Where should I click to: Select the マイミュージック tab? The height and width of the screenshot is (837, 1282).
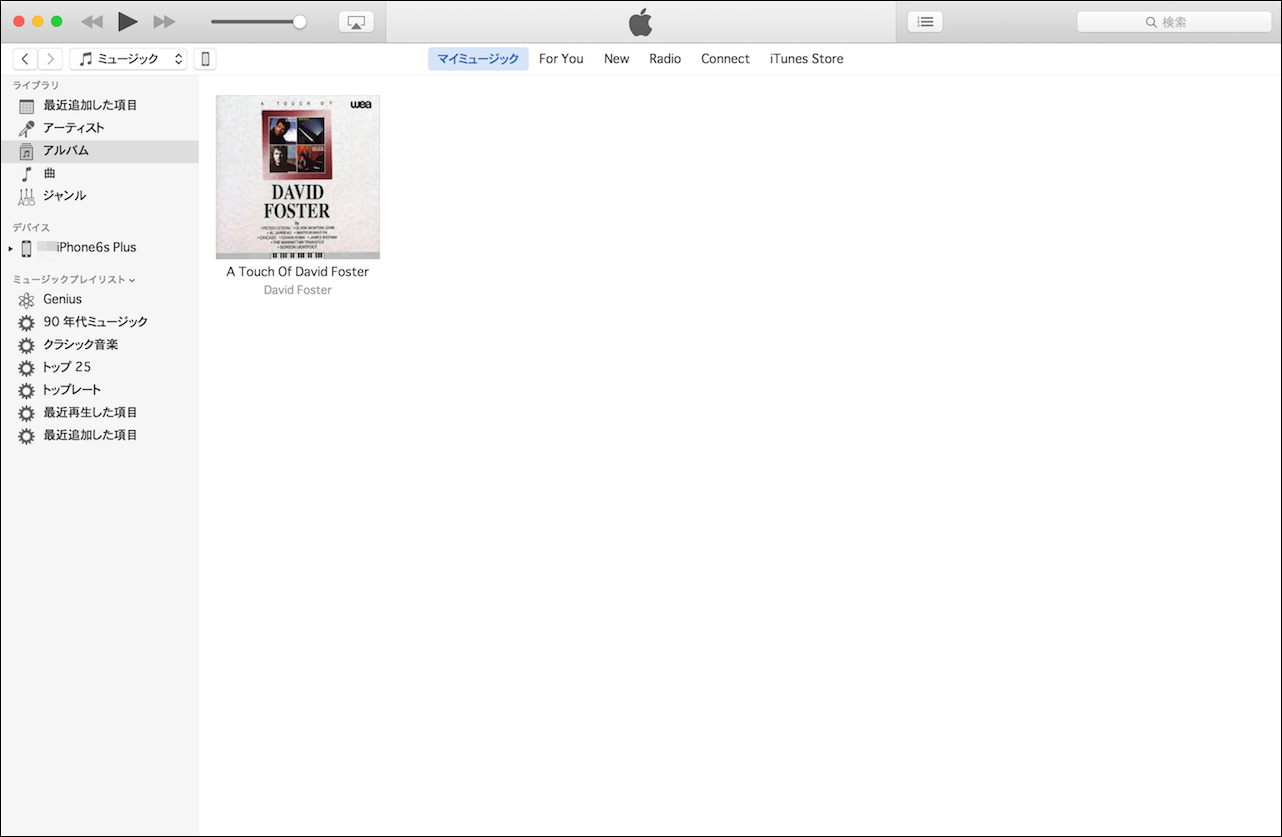(478, 59)
